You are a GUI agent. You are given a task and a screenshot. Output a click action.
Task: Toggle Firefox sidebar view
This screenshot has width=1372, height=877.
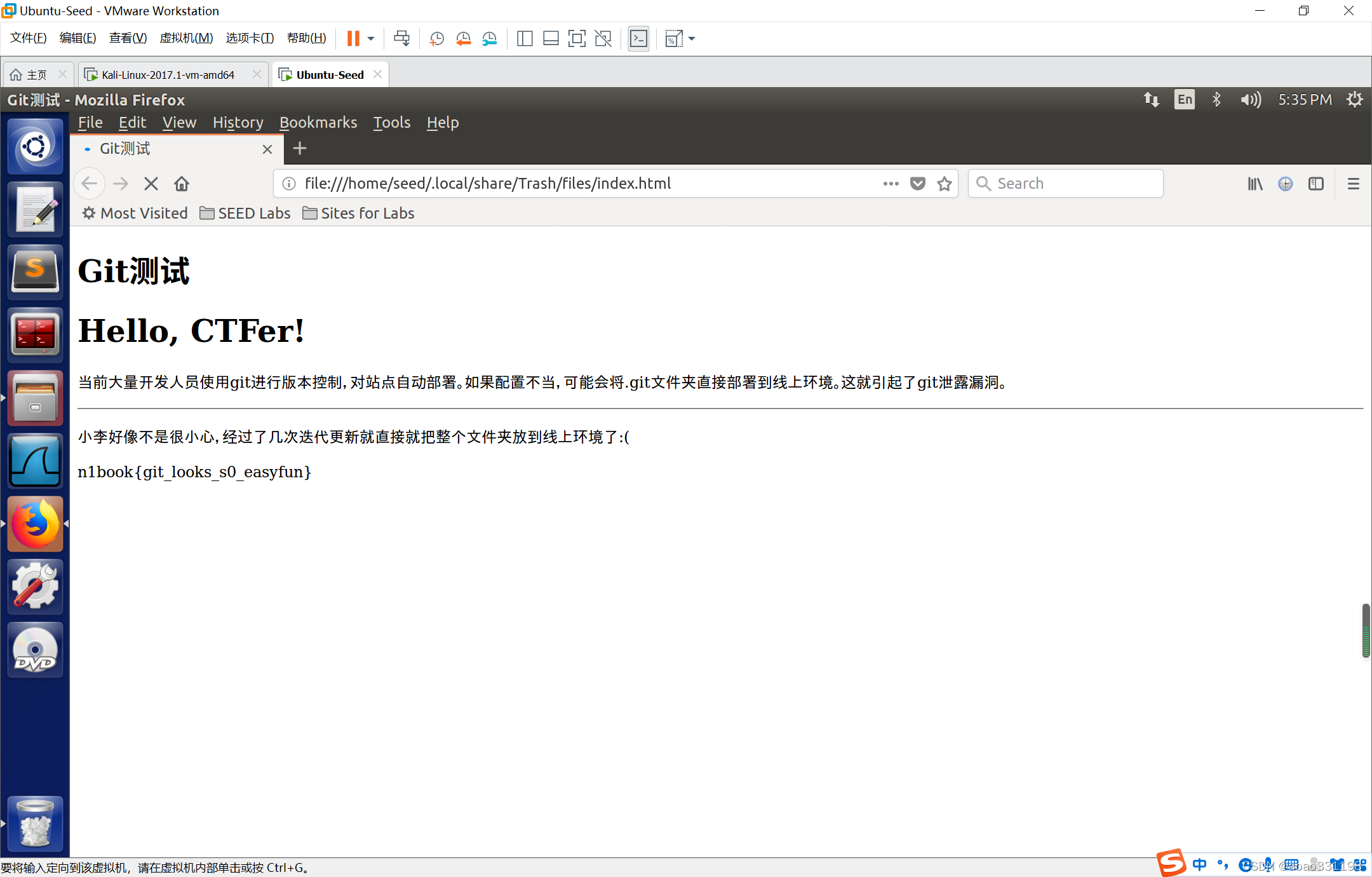coord(1315,184)
